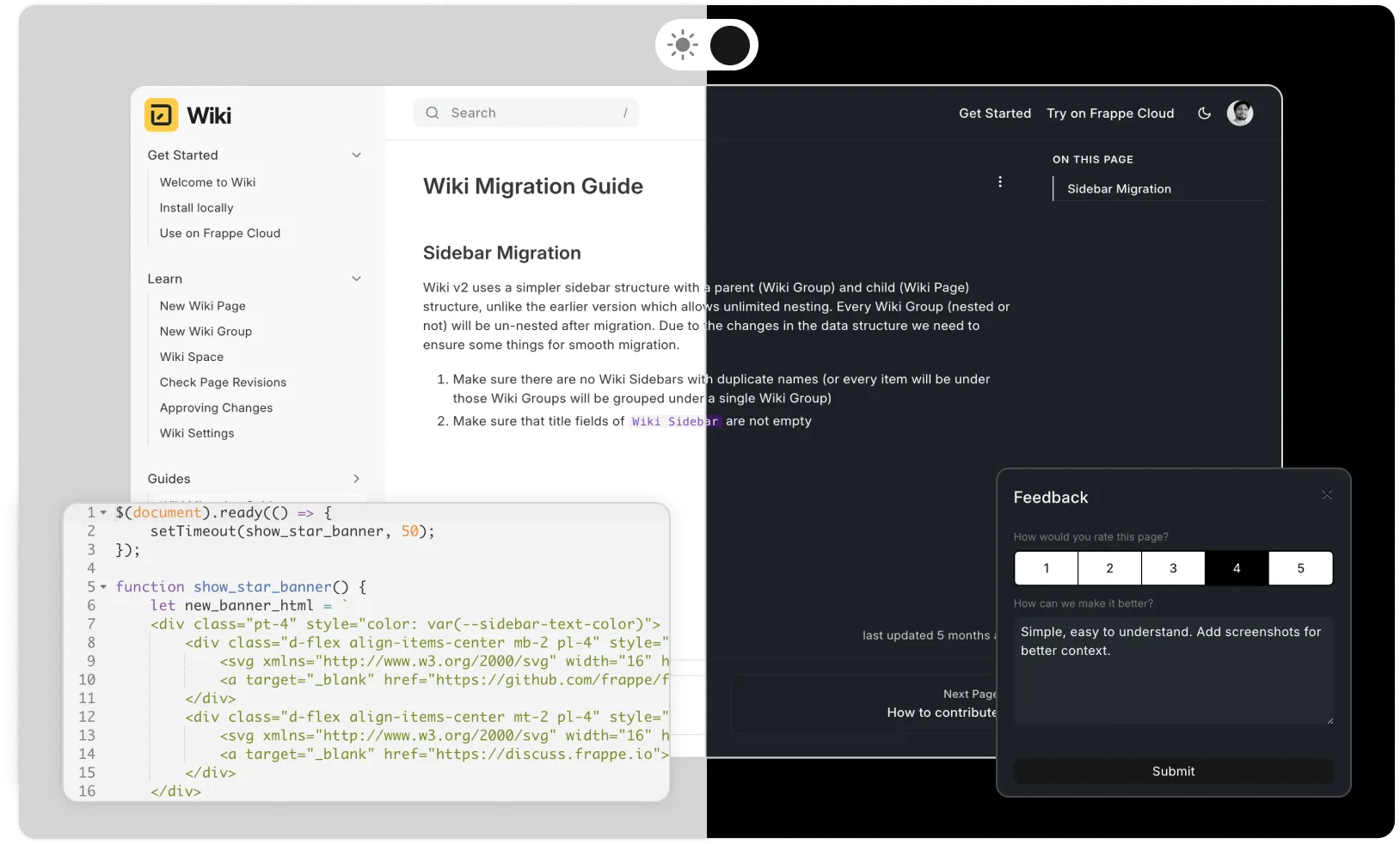Open the How to contribute next page link
The width and height of the screenshot is (1400, 844).
(x=940, y=713)
